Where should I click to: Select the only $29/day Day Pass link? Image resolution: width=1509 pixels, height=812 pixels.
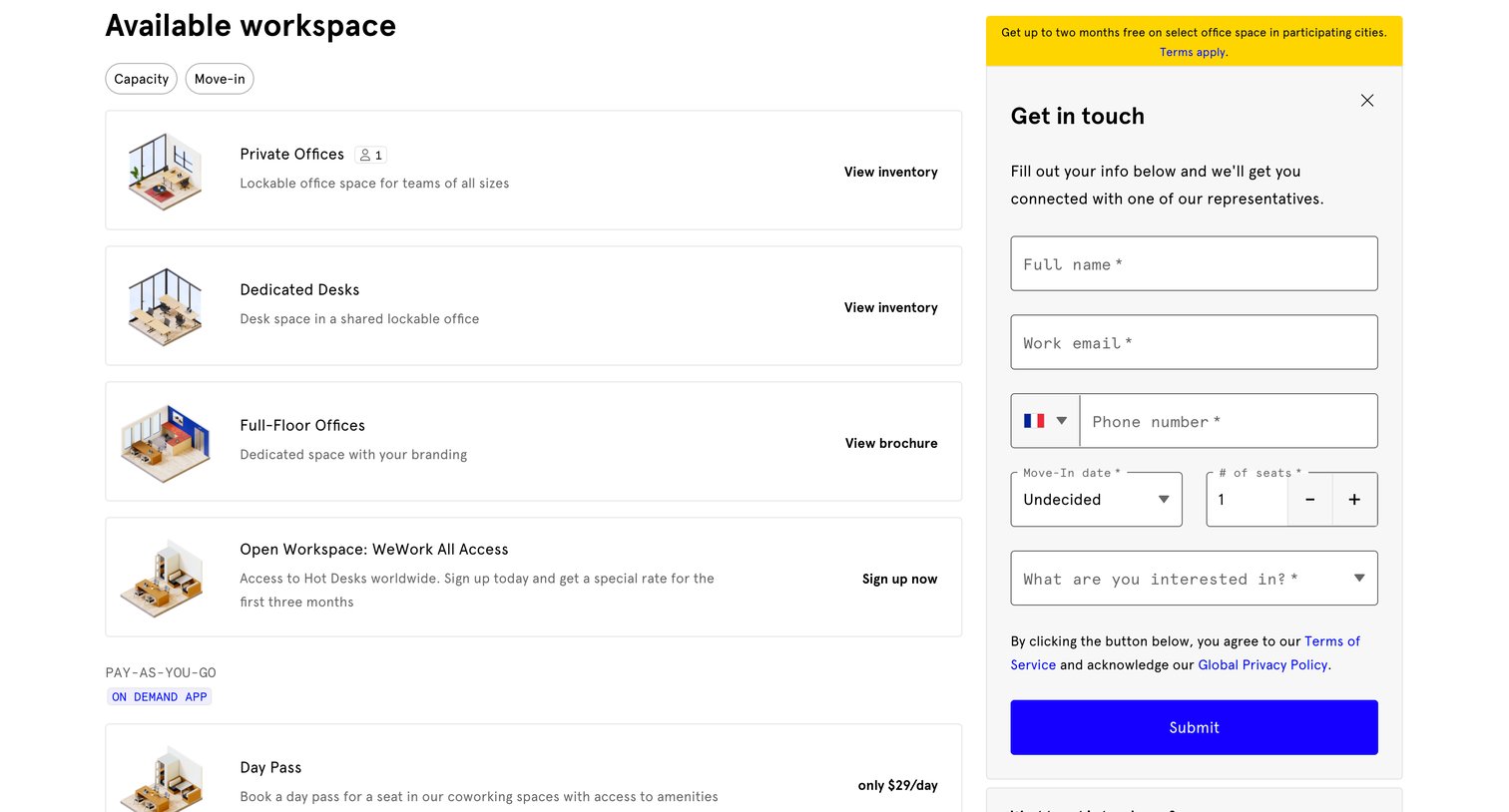897,785
